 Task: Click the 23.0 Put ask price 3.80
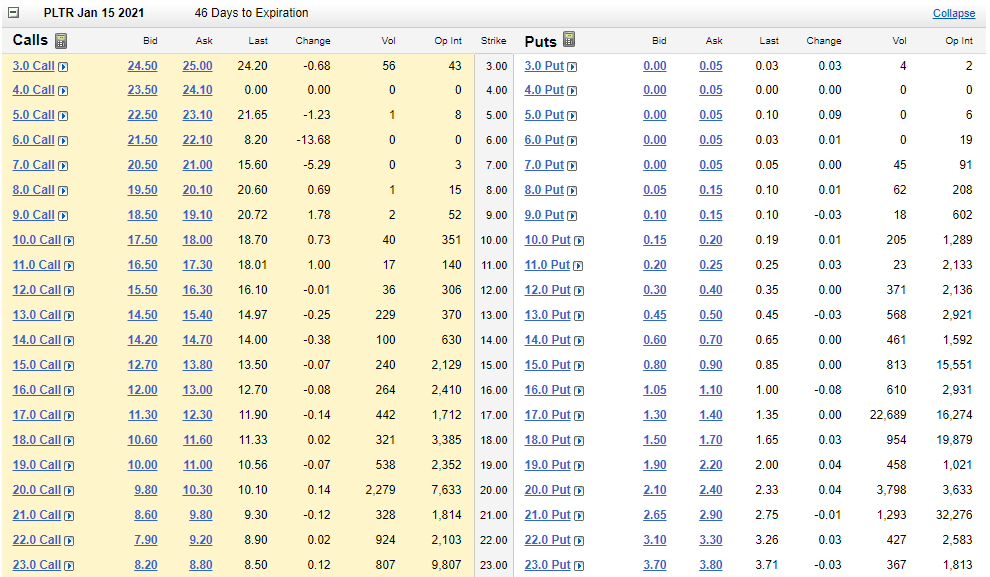point(711,565)
